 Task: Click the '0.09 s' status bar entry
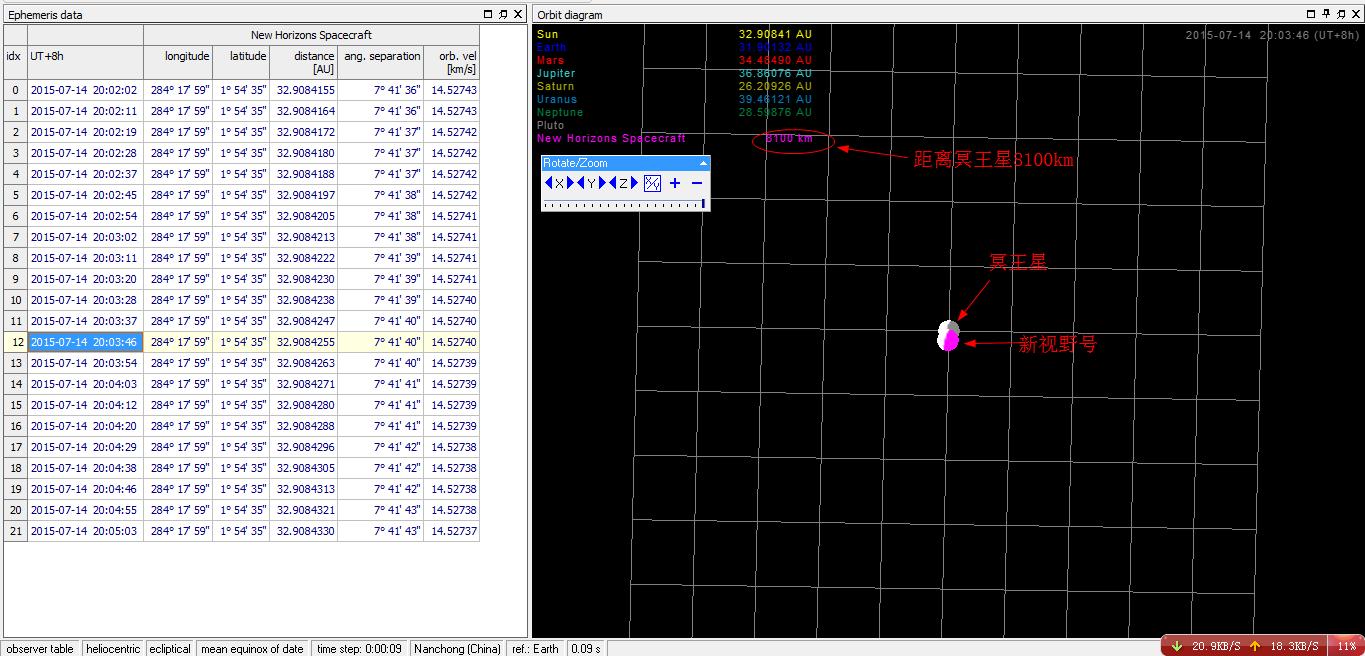[586, 649]
